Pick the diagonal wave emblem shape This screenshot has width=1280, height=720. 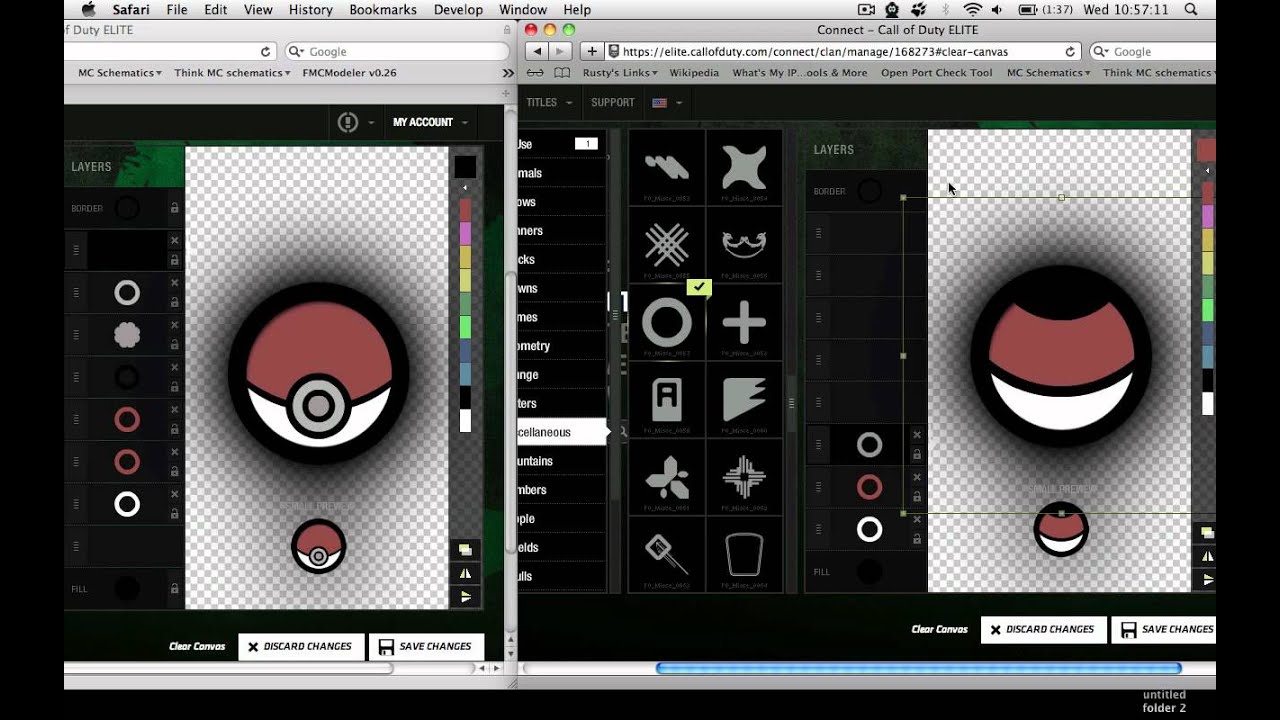[x=667, y=167]
